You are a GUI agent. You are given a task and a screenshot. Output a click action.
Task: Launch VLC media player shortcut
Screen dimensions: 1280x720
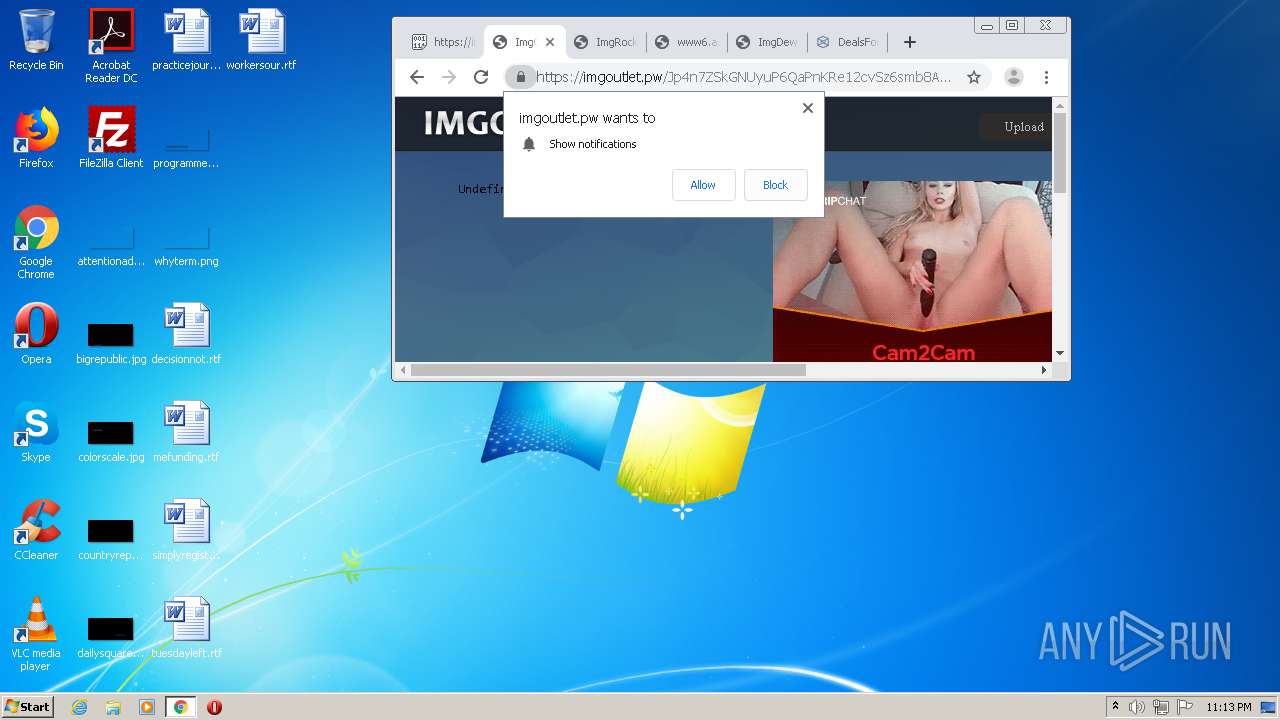click(36, 634)
